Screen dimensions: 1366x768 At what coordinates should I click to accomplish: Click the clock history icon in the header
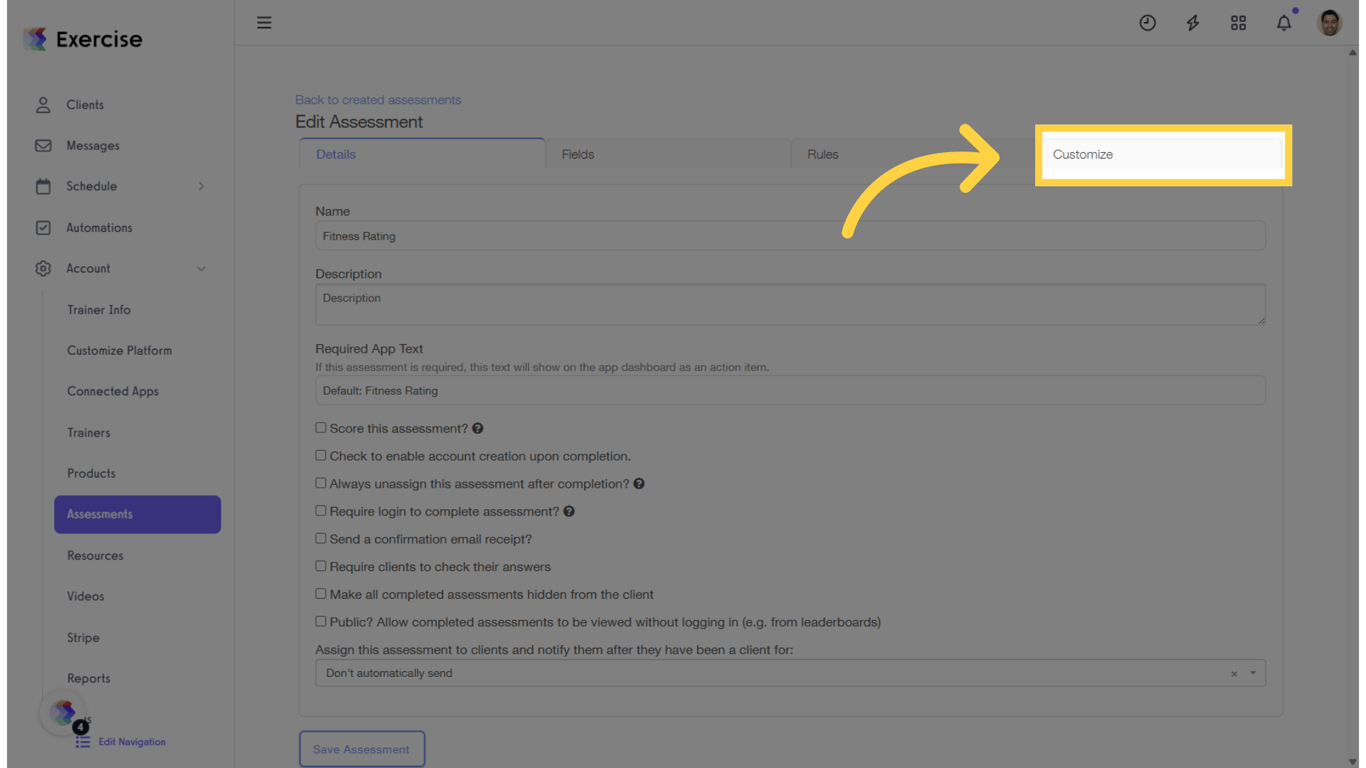point(1147,22)
